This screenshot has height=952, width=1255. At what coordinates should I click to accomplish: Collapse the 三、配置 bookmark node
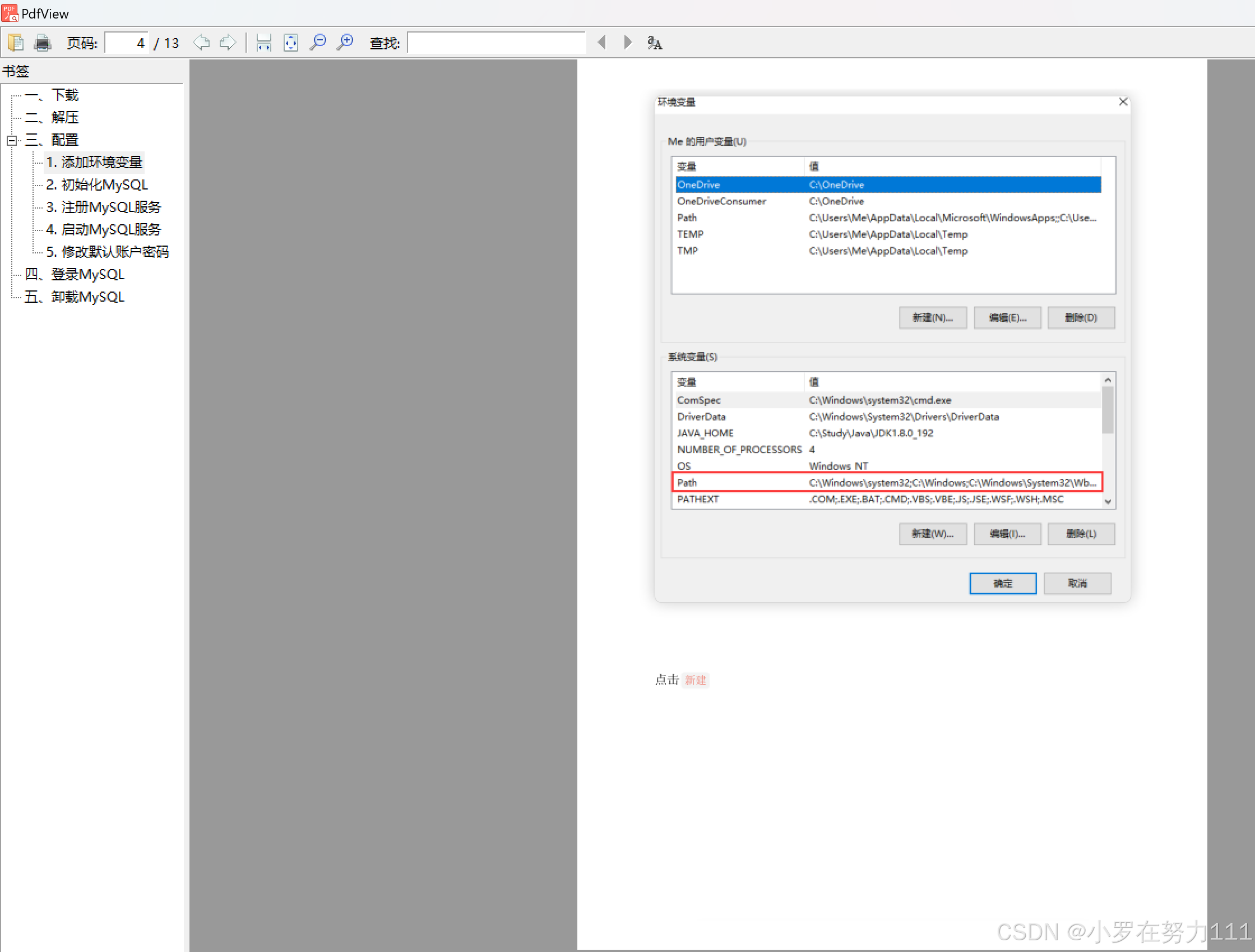pos(11,140)
